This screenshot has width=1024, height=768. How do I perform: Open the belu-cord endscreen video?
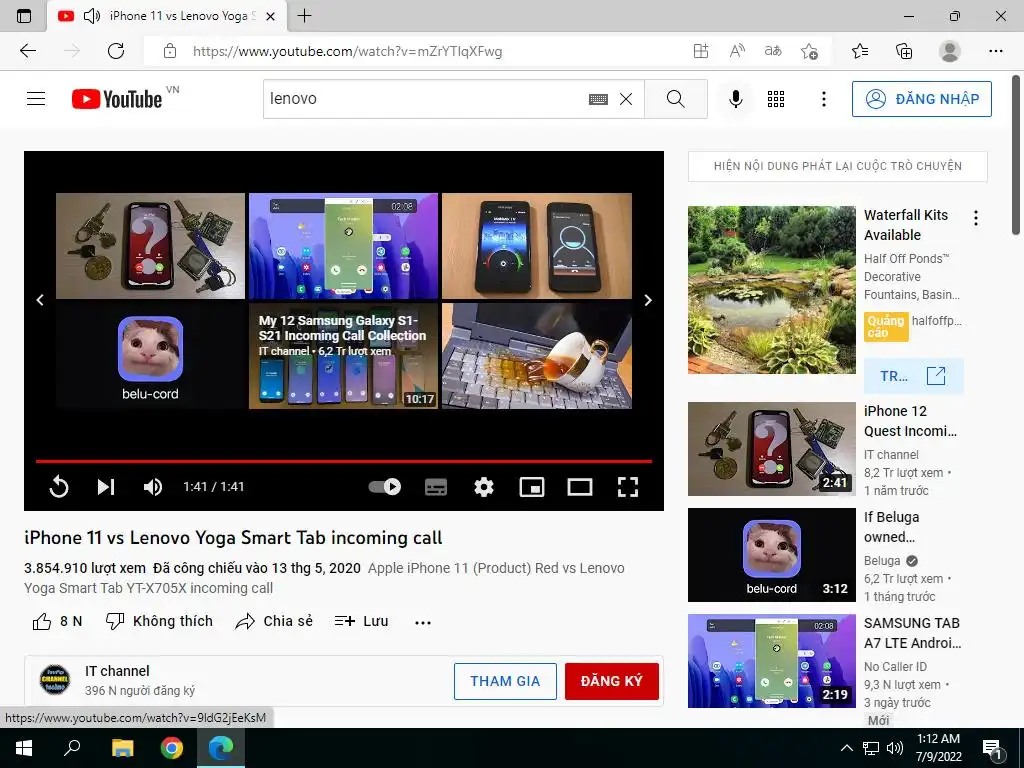(150, 356)
